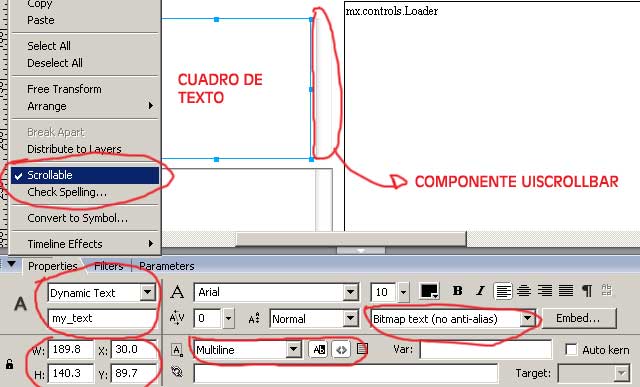640x387 pixels.
Task: Click the large text tool 'A' icon
Action: click(x=20, y=304)
